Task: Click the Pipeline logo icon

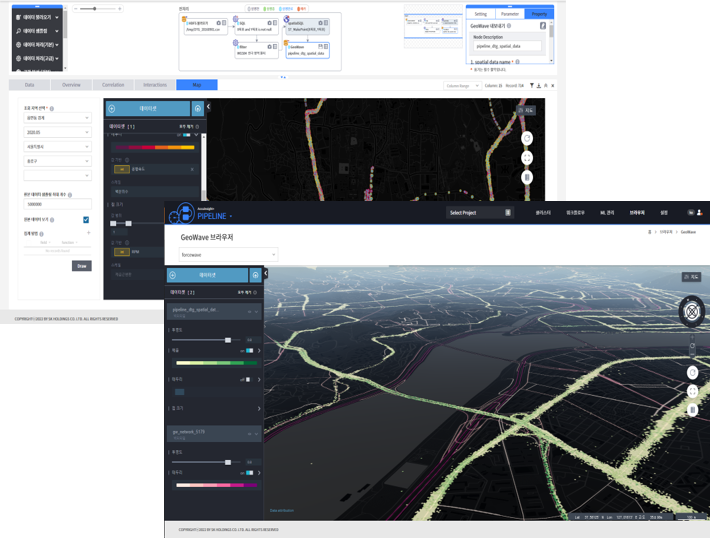Action: 181,213
